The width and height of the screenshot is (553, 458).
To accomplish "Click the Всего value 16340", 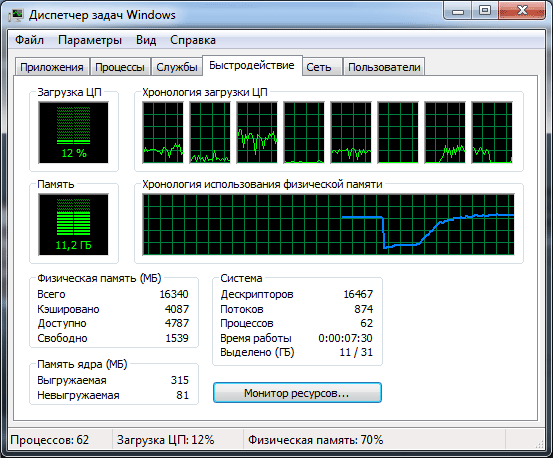I will (174, 294).
